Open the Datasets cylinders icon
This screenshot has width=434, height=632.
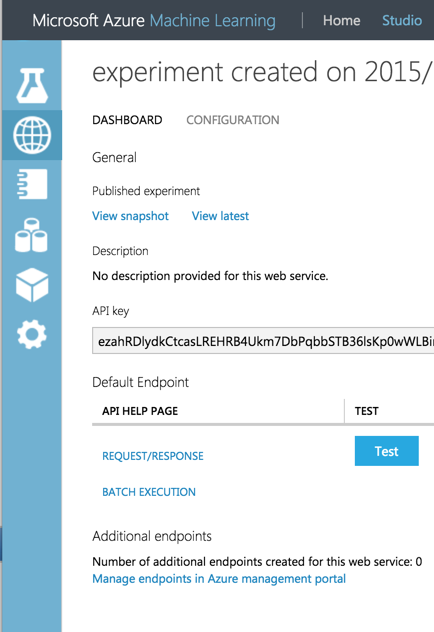coord(31,235)
